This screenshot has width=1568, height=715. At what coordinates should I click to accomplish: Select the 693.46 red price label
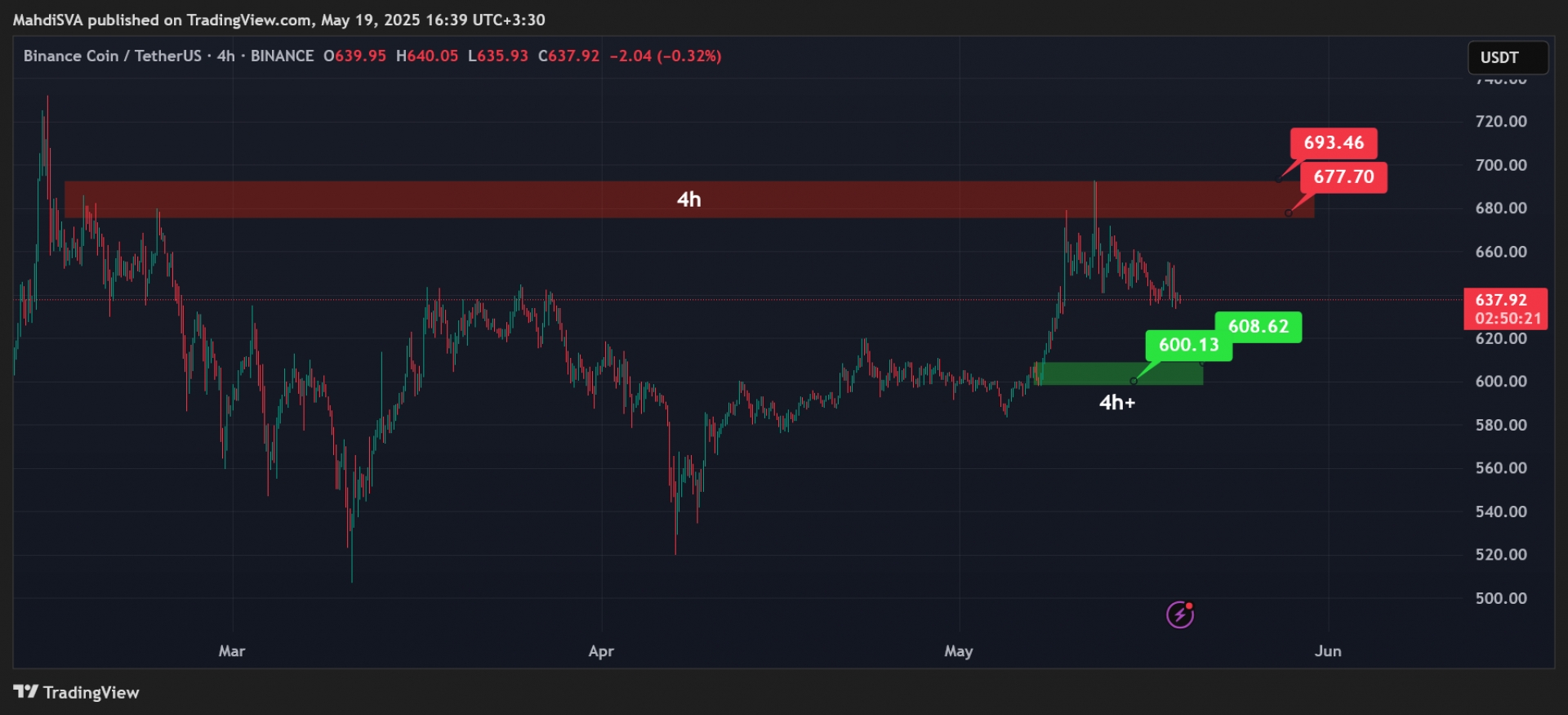click(x=1333, y=143)
